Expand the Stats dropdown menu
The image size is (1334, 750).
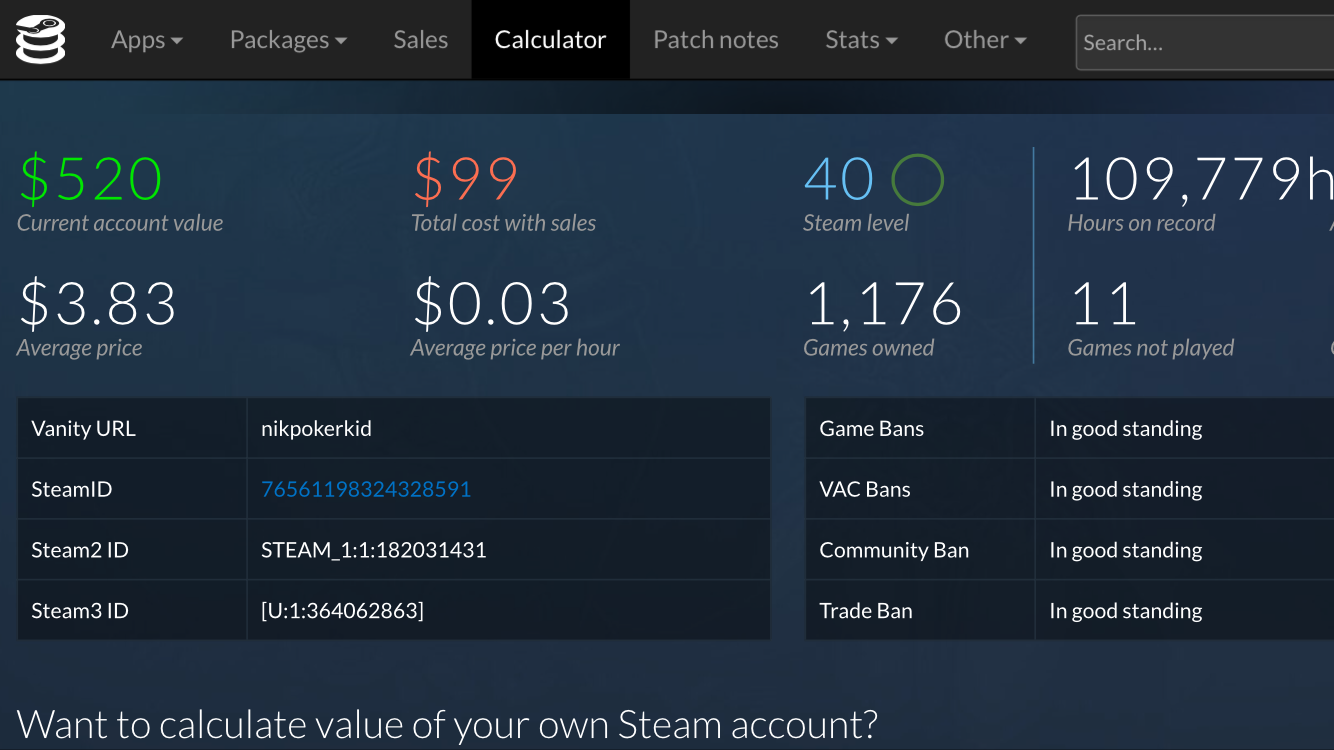(861, 40)
